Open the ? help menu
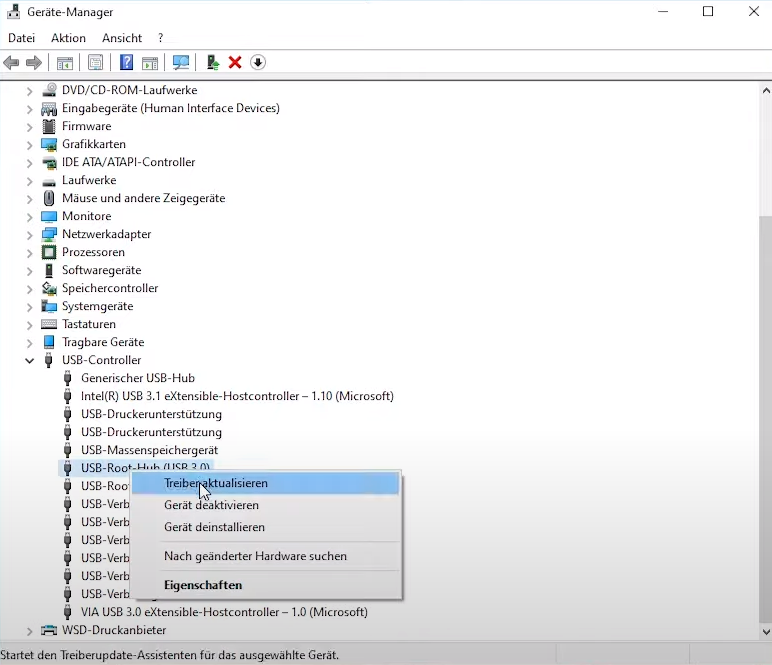 pyautogui.click(x=161, y=38)
